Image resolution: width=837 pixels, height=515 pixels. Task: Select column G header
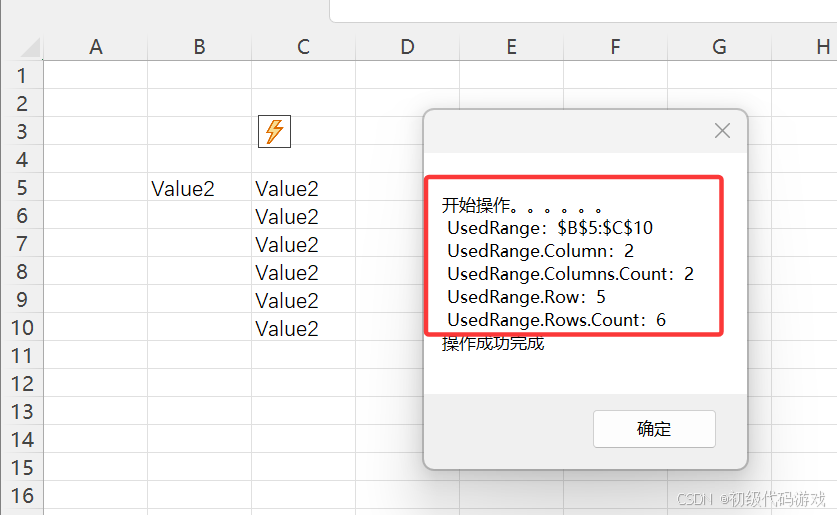(719, 47)
